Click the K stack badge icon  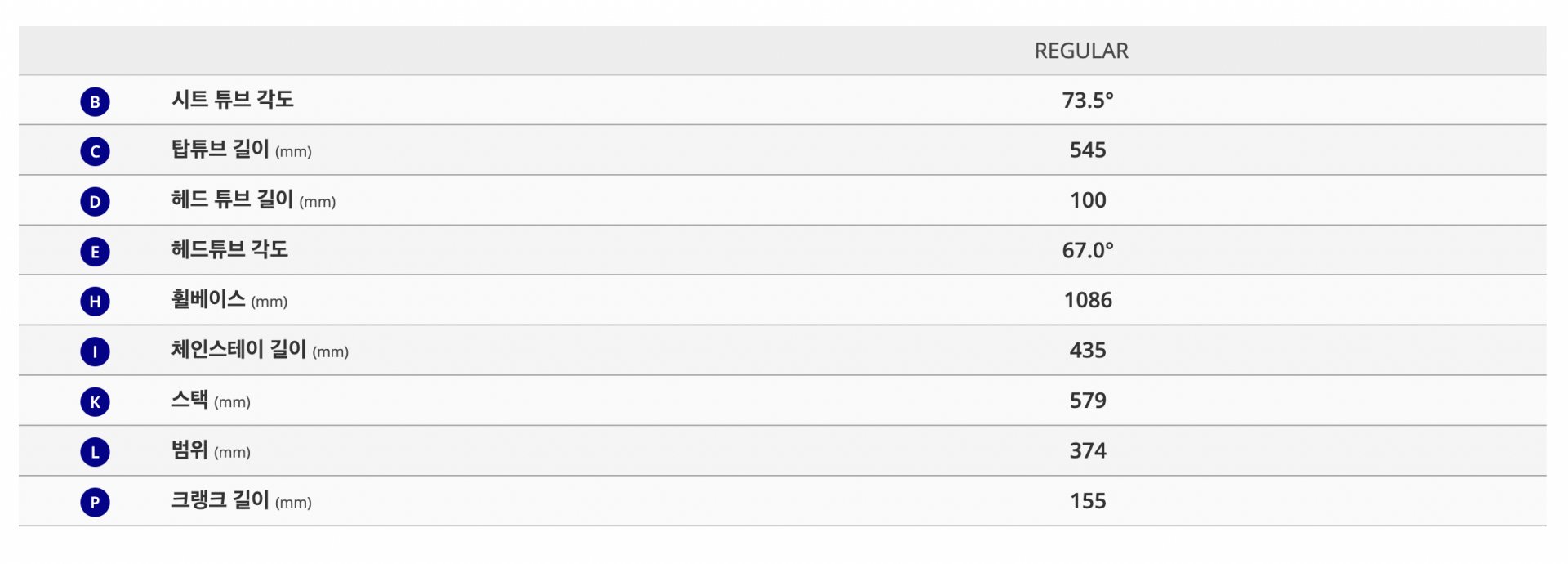95,401
